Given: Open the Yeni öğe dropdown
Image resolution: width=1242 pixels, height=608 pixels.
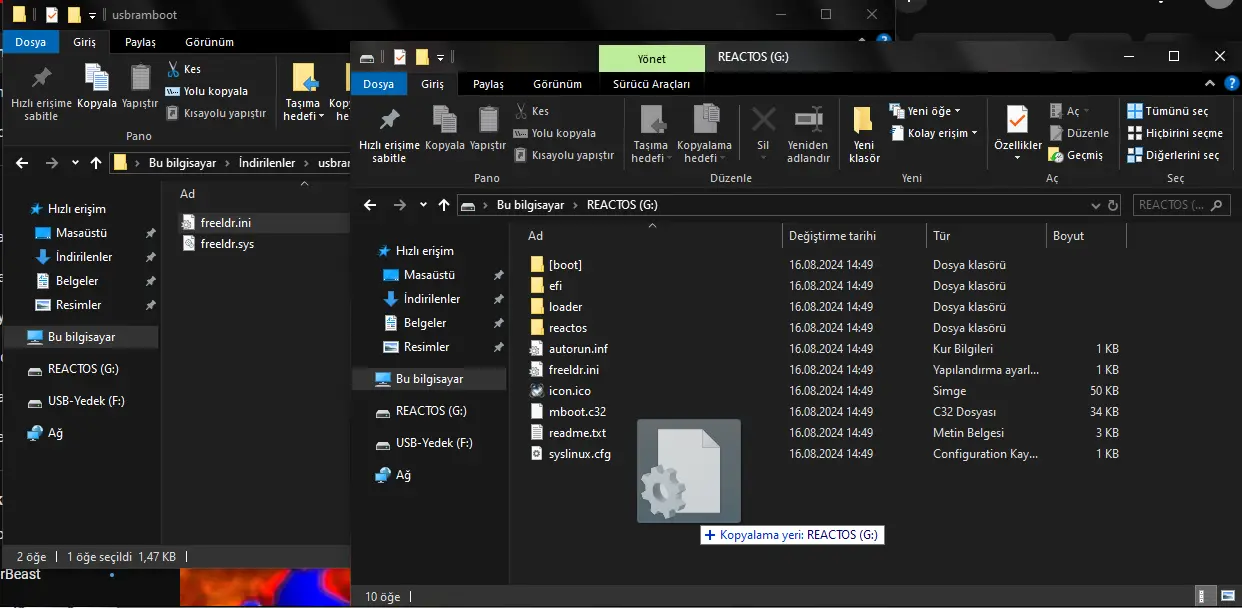Looking at the screenshot, I should [924, 111].
